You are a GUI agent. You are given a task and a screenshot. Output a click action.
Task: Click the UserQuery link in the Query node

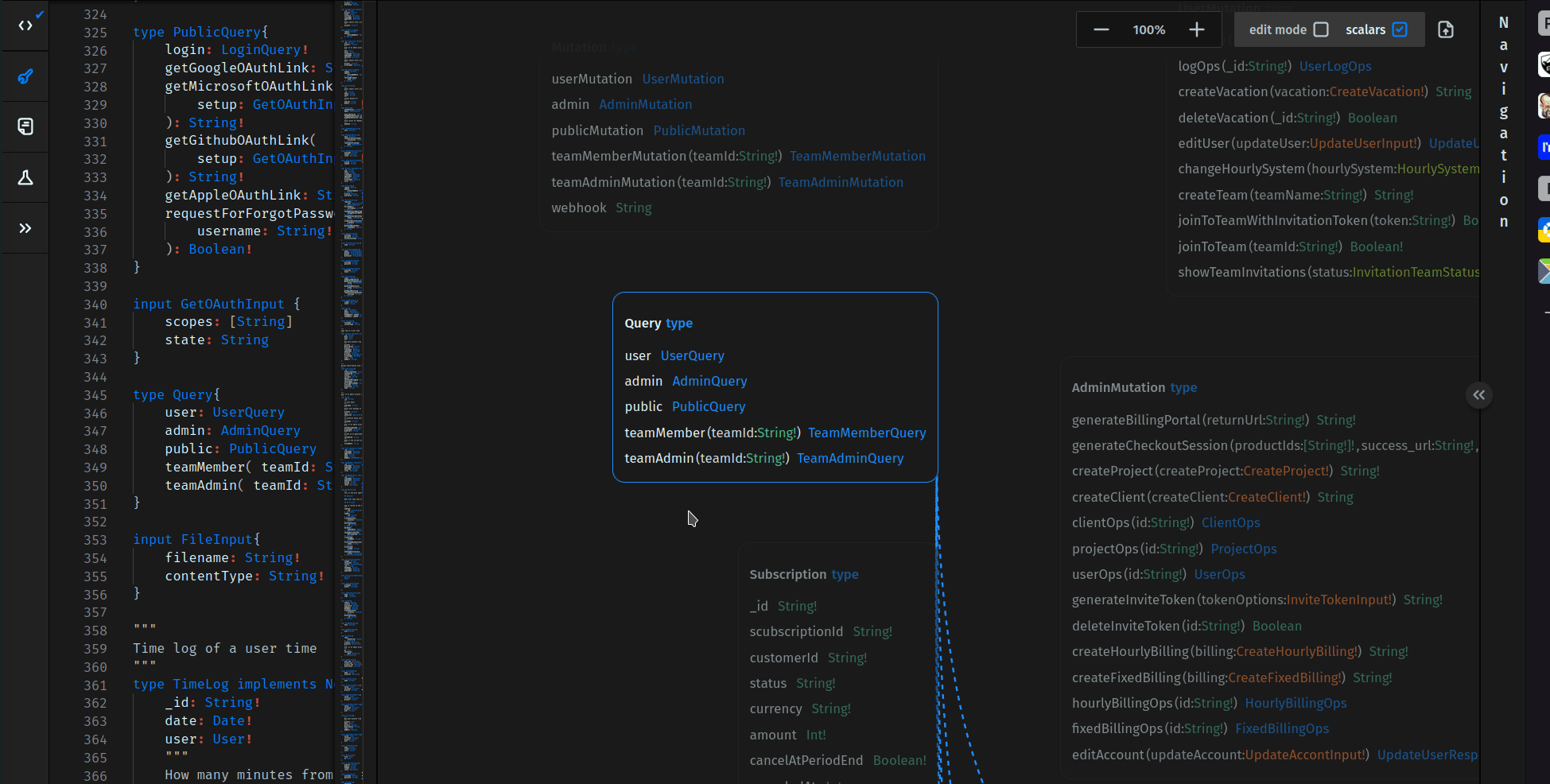pyautogui.click(x=691, y=355)
